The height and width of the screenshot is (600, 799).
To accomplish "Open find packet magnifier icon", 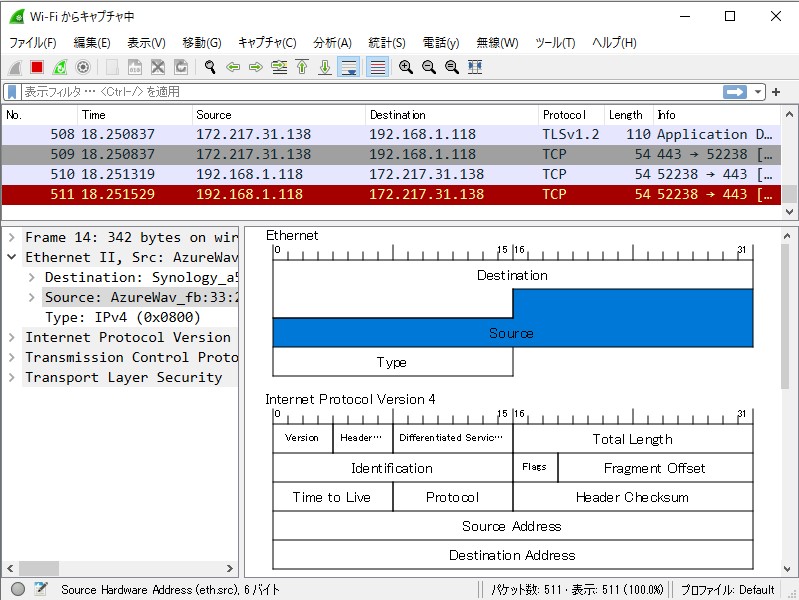I will click(209, 67).
